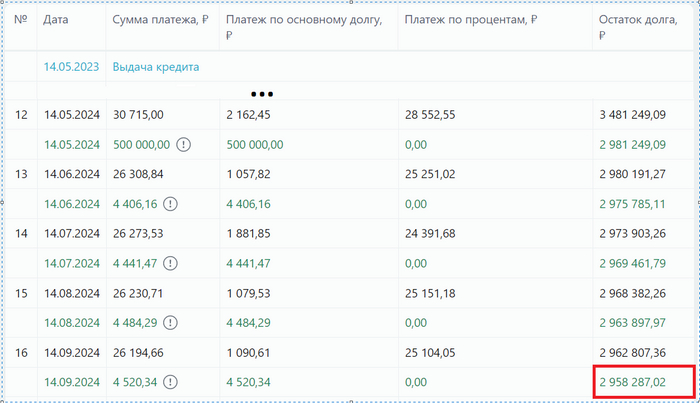700x403 pixels.
Task: Click the Платеж по процентам column header
Action: (471, 20)
